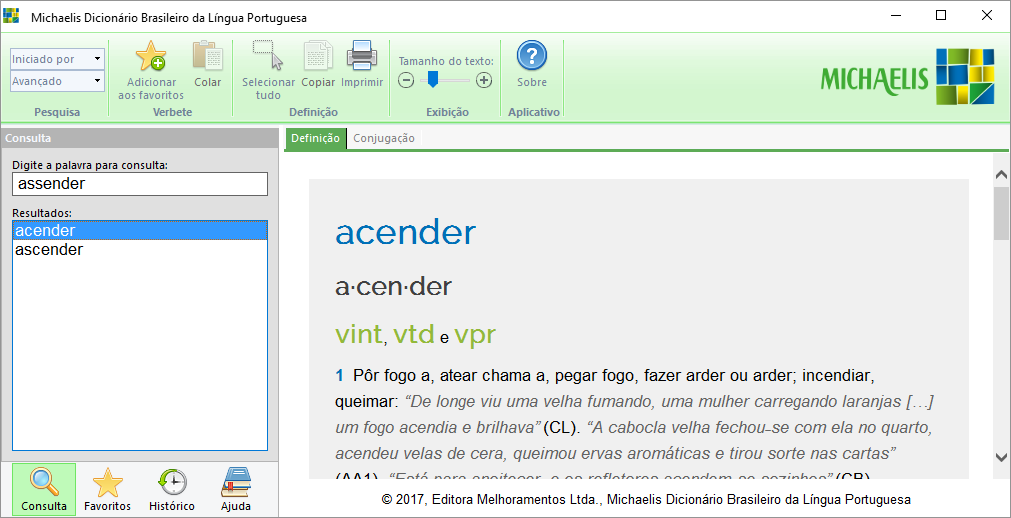Close the Michaelis window

986,15
